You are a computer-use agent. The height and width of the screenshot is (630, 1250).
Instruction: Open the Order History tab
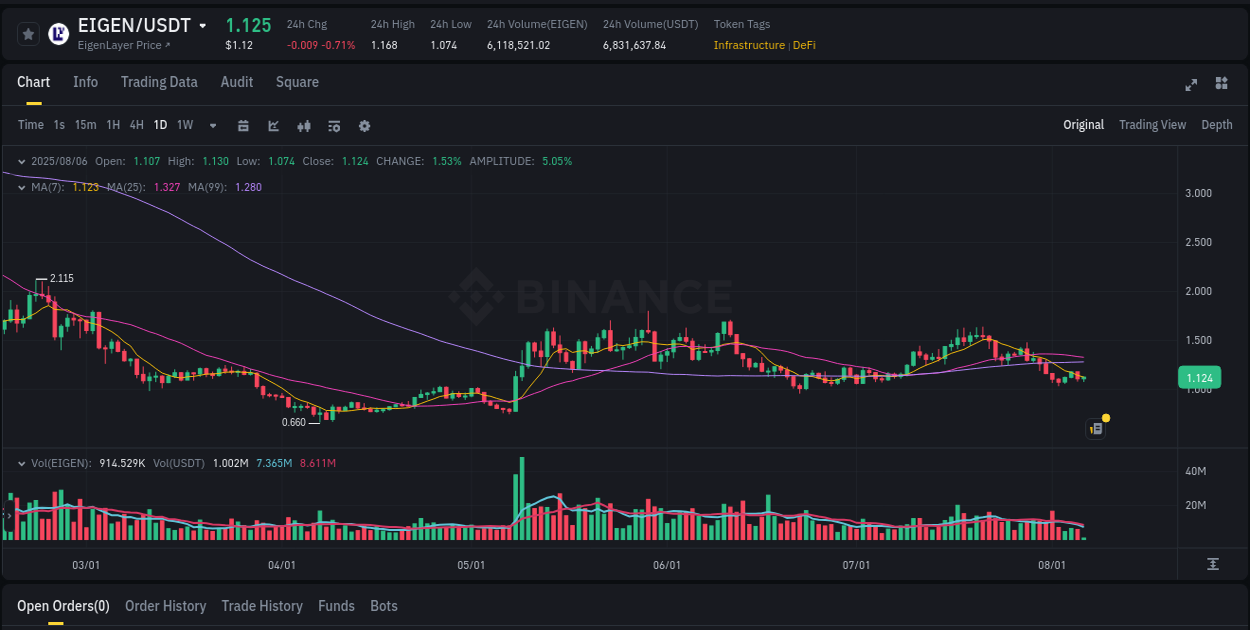point(165,606)
